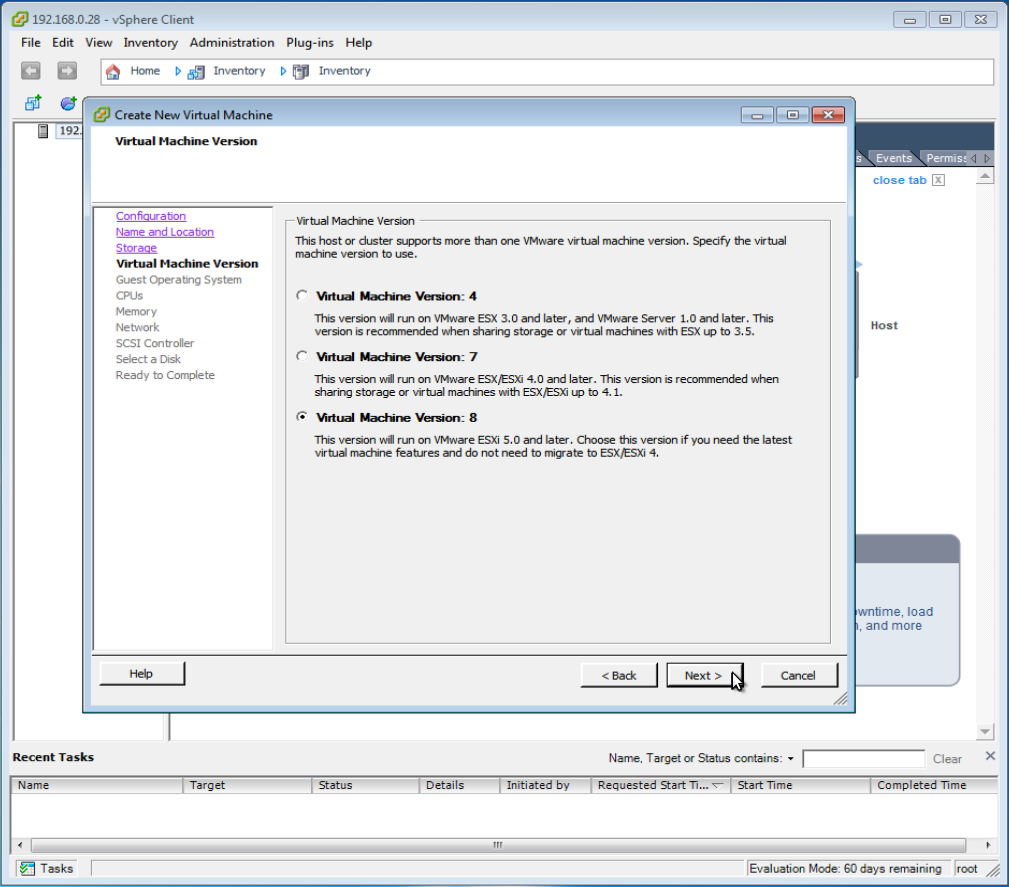This screenshot has width=1009, height=887.
Task: Click the Status column header
Action: pyautogui.click(x=366, y=785)
